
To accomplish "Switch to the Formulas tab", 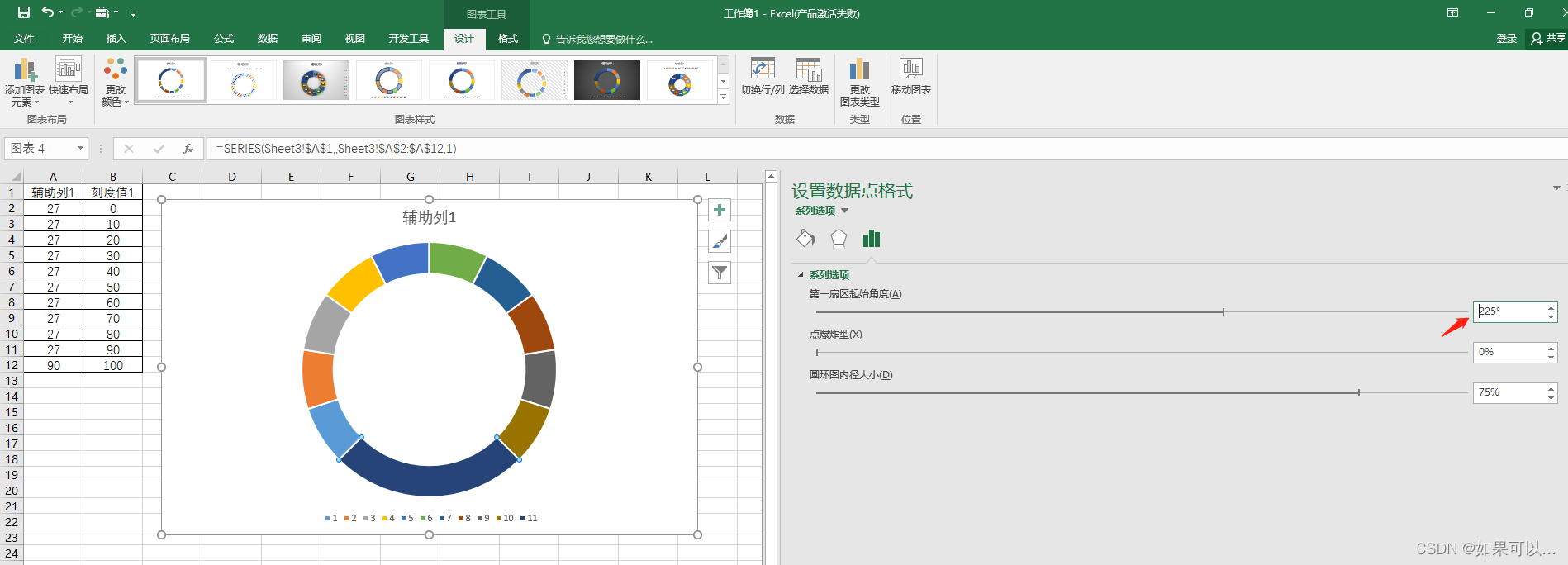I will [224, 39].
